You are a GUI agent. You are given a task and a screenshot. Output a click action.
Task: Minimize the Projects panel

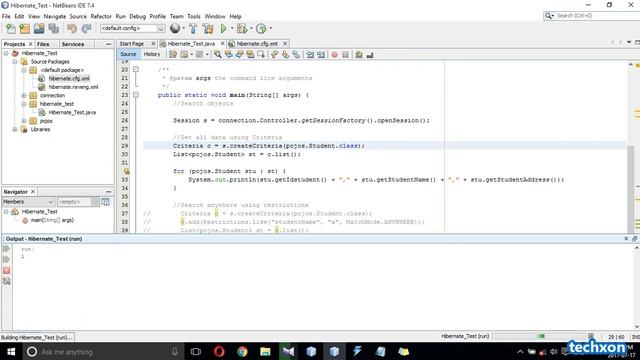[x=109, y=44]
